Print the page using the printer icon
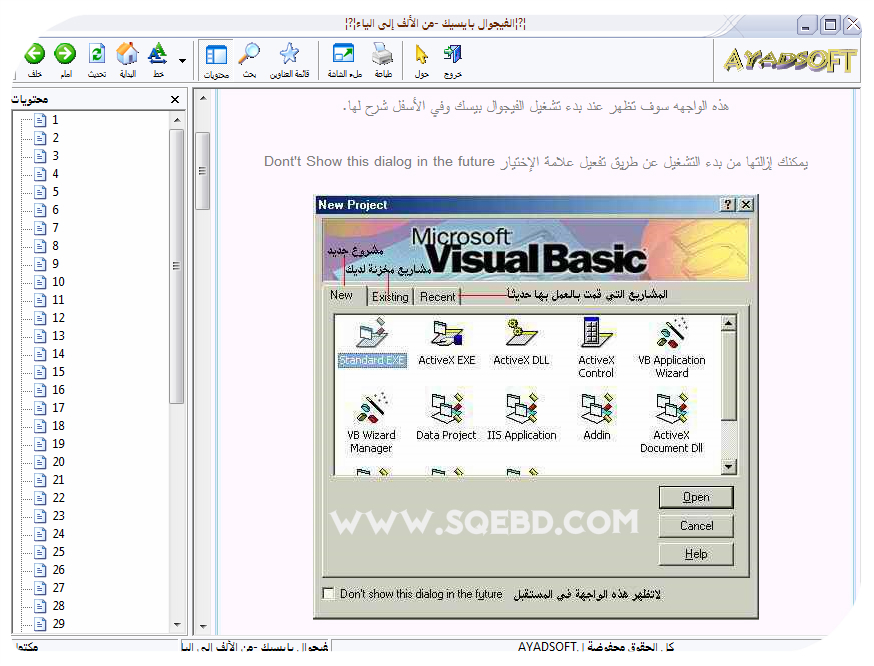 pos(382,55)
